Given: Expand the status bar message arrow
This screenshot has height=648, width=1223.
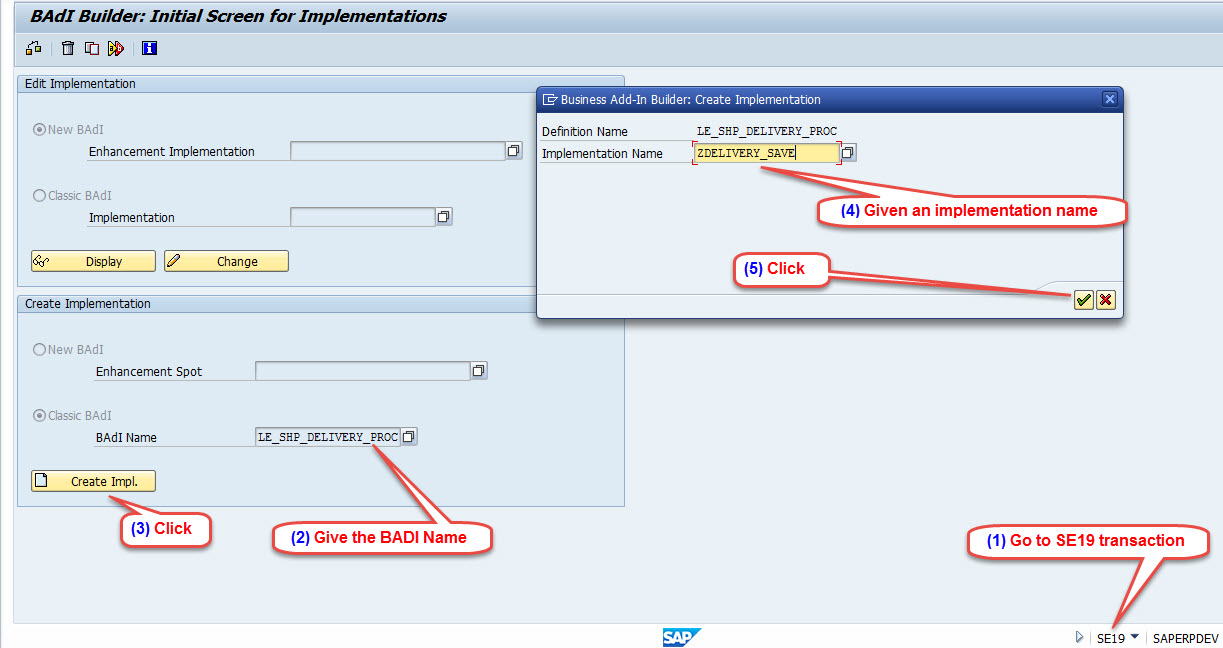Looking at the screenshot, I should [1078, 637].
